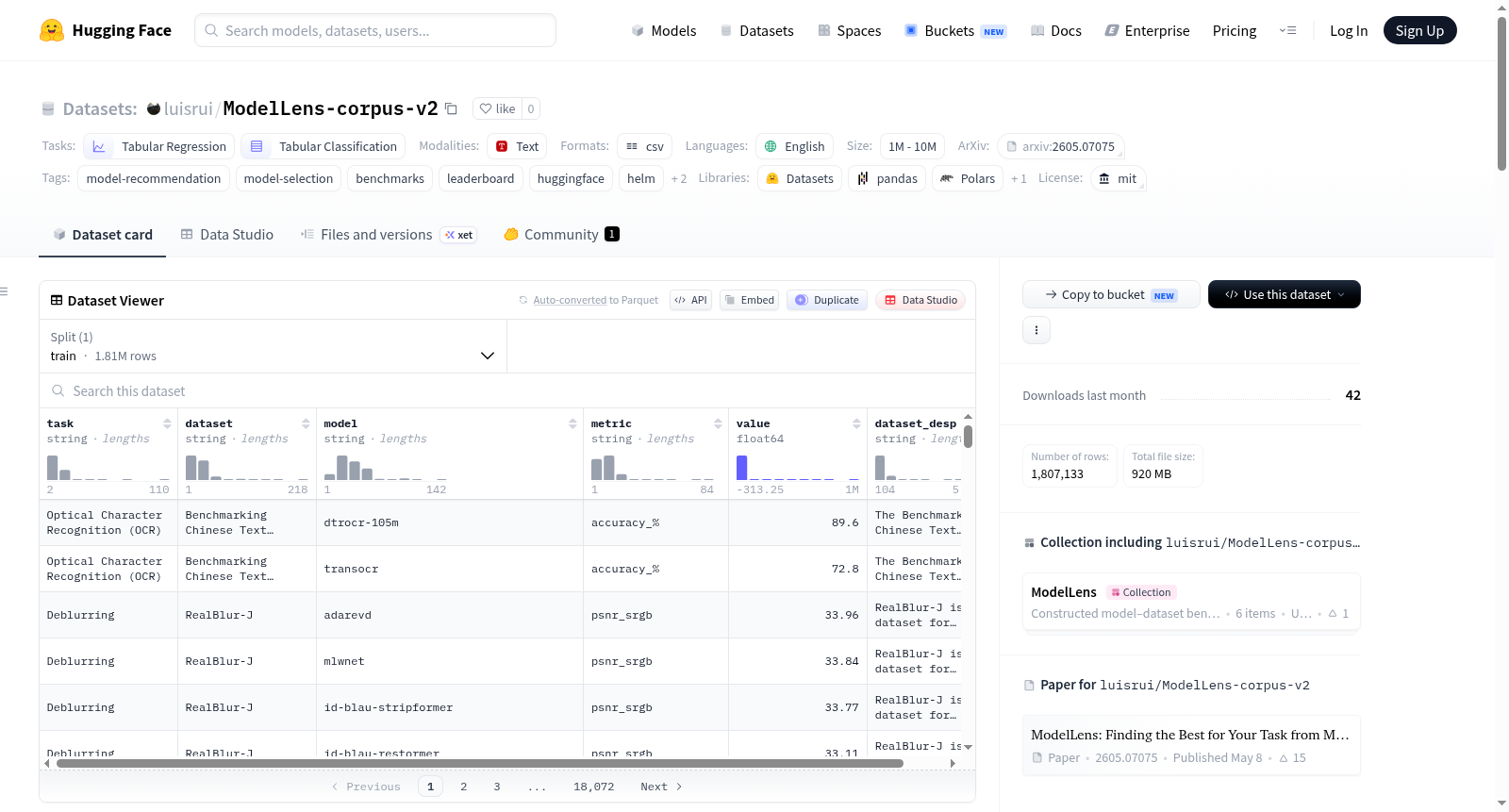This screenshot has width=1509, height=812.
Task: Select the Polars library tag
Action: coord(968,178)
